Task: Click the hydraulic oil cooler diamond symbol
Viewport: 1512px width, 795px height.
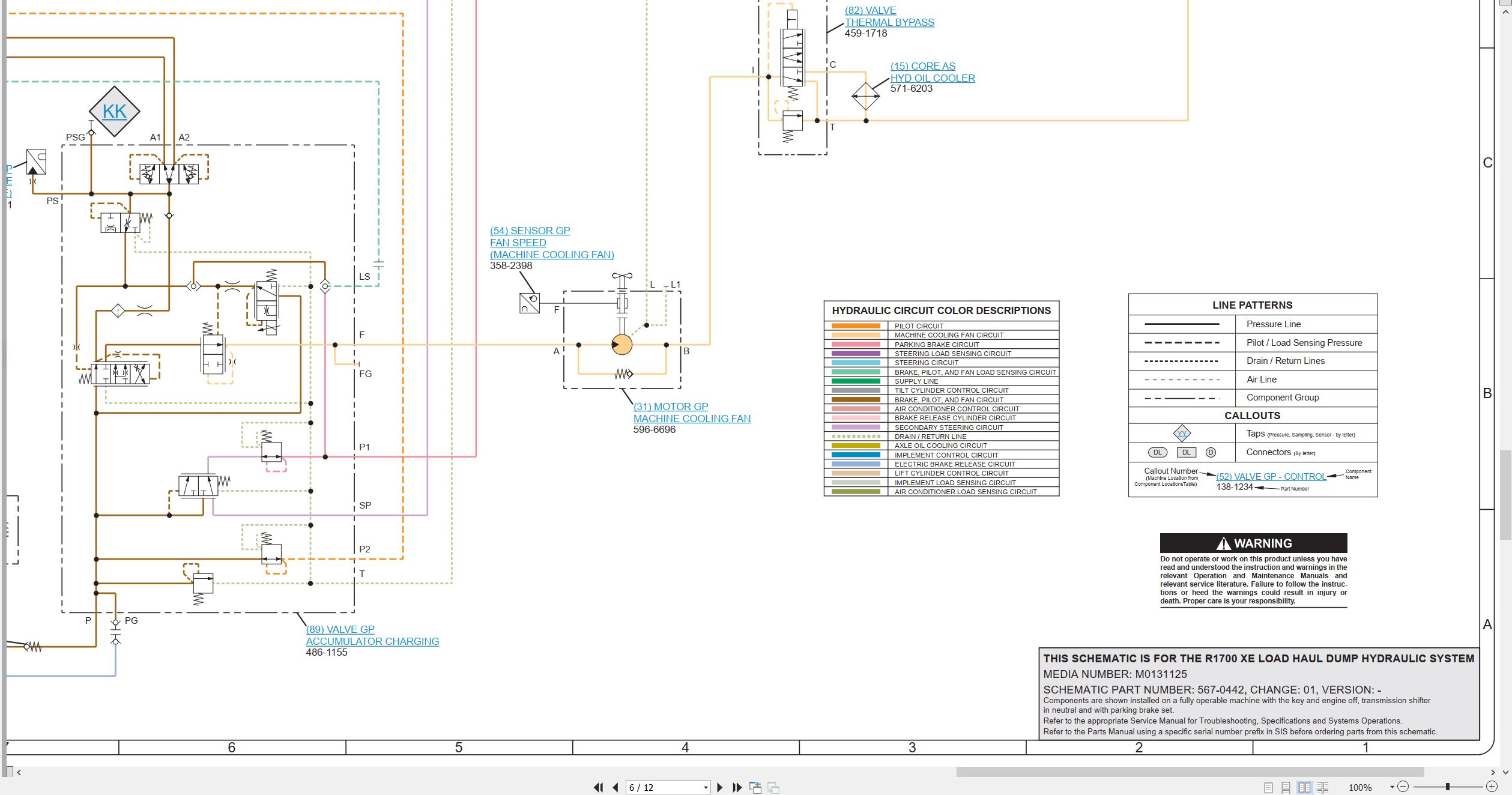Action: (866, 96)
